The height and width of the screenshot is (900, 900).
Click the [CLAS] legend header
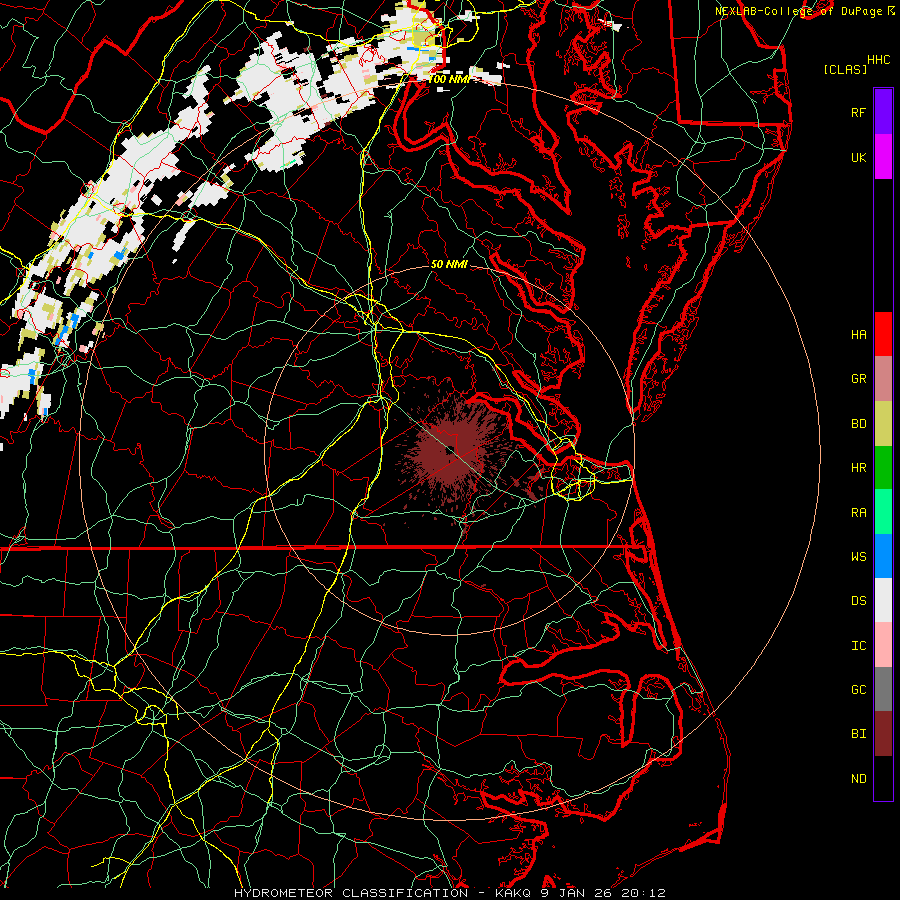(x=845, y=69)
